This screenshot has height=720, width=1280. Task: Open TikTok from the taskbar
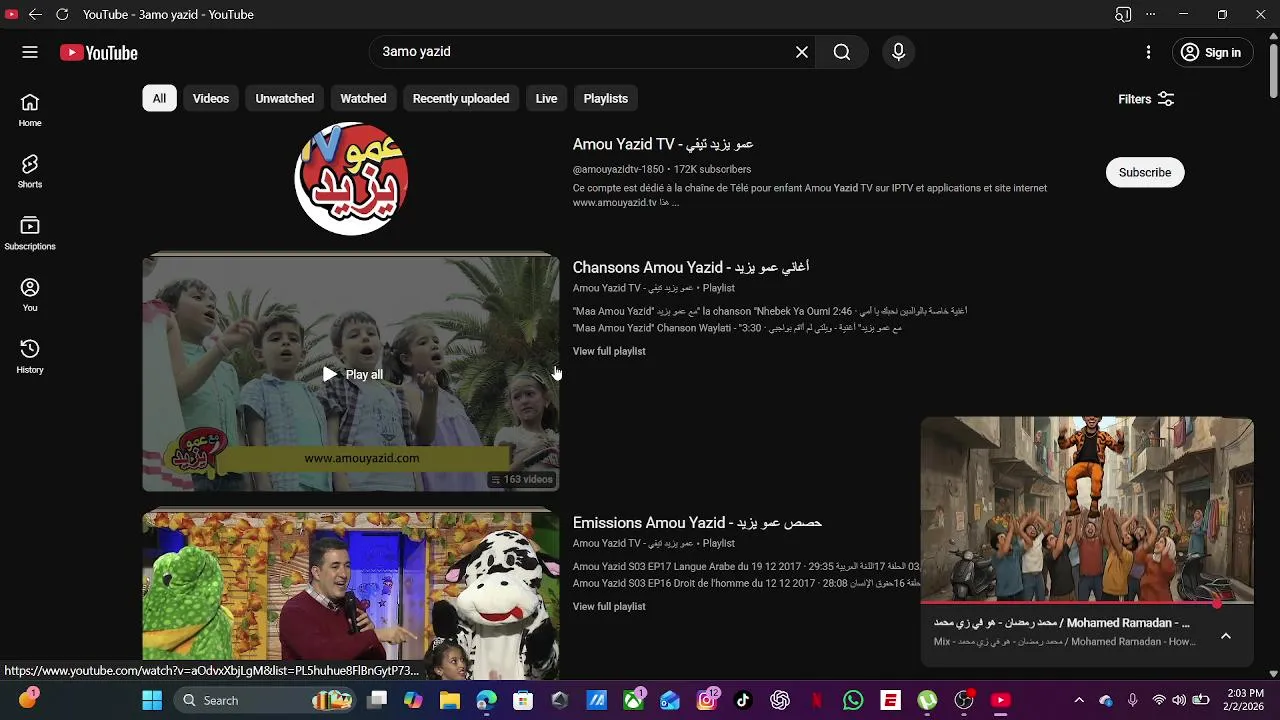click(743, 700)
